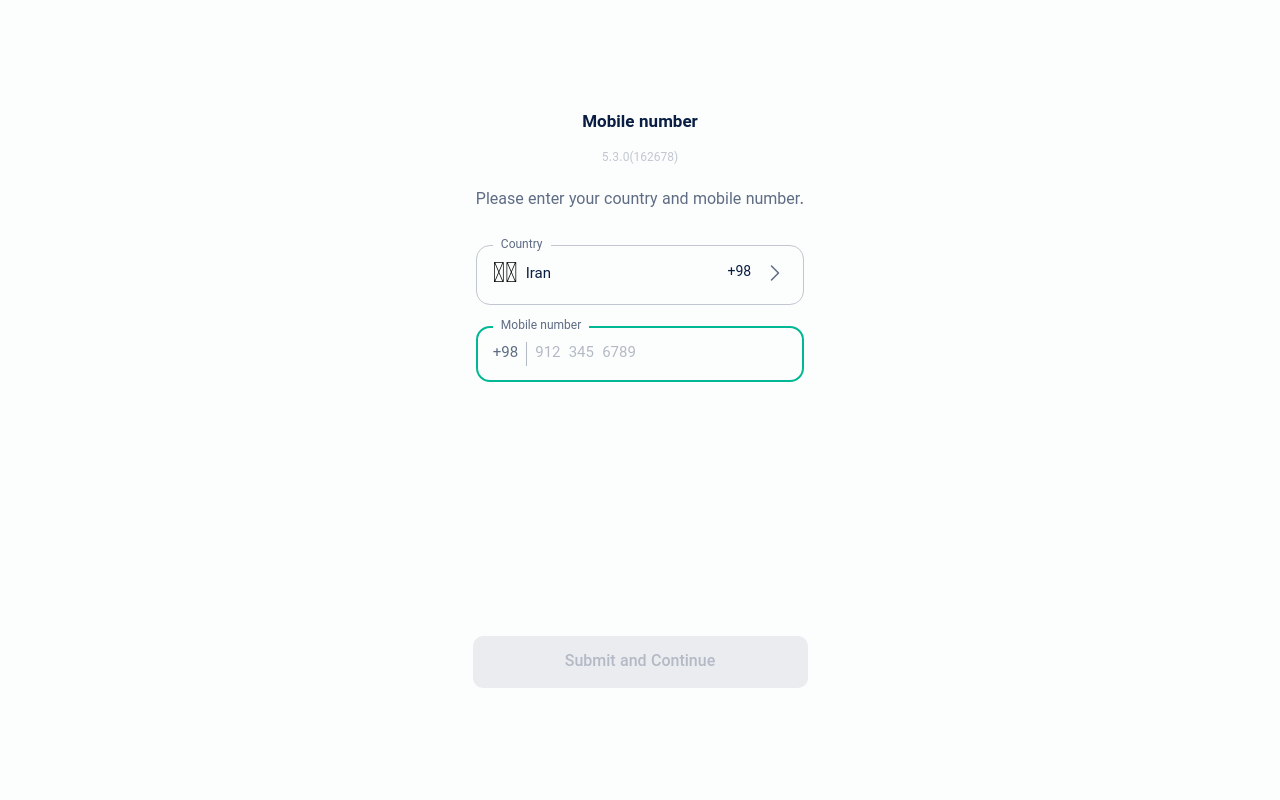Screen dimensions: 1280x800
Task: Click the blank space in the Country box
Action: tap(638, 273)
